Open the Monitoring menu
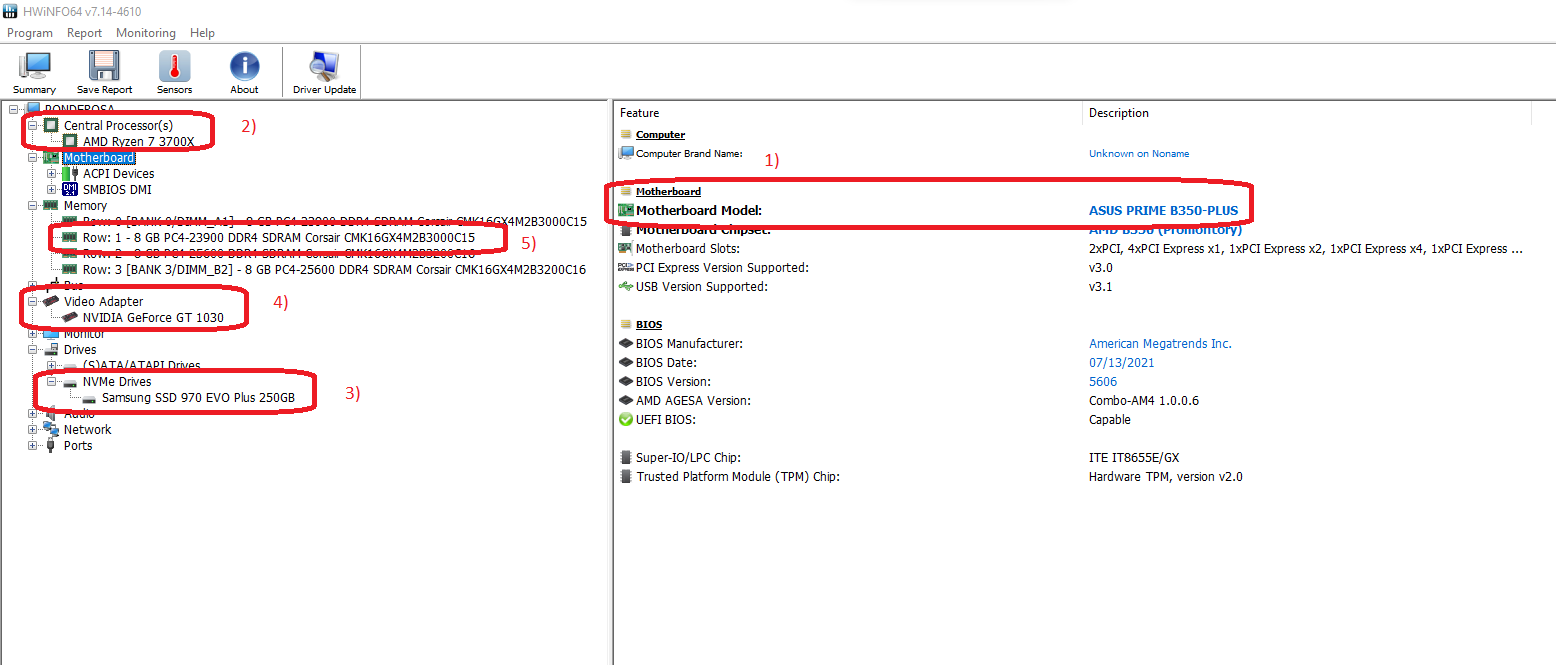 tap(145, 33)
